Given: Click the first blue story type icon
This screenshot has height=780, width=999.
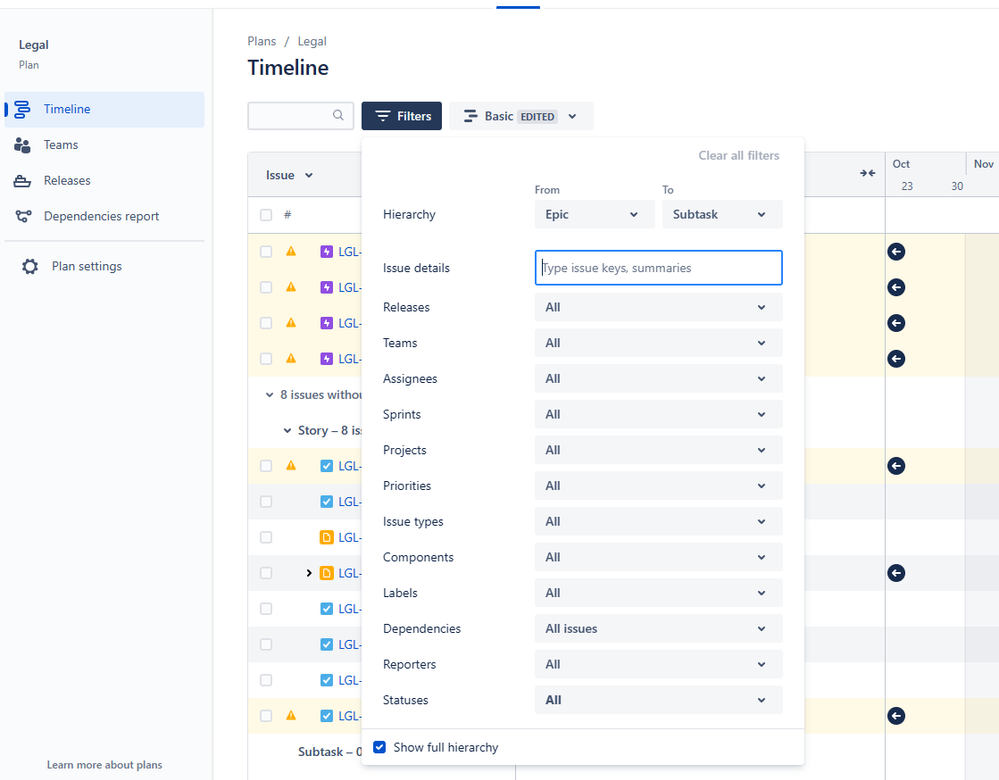Looking at the screenshot, I should [326, 466].
